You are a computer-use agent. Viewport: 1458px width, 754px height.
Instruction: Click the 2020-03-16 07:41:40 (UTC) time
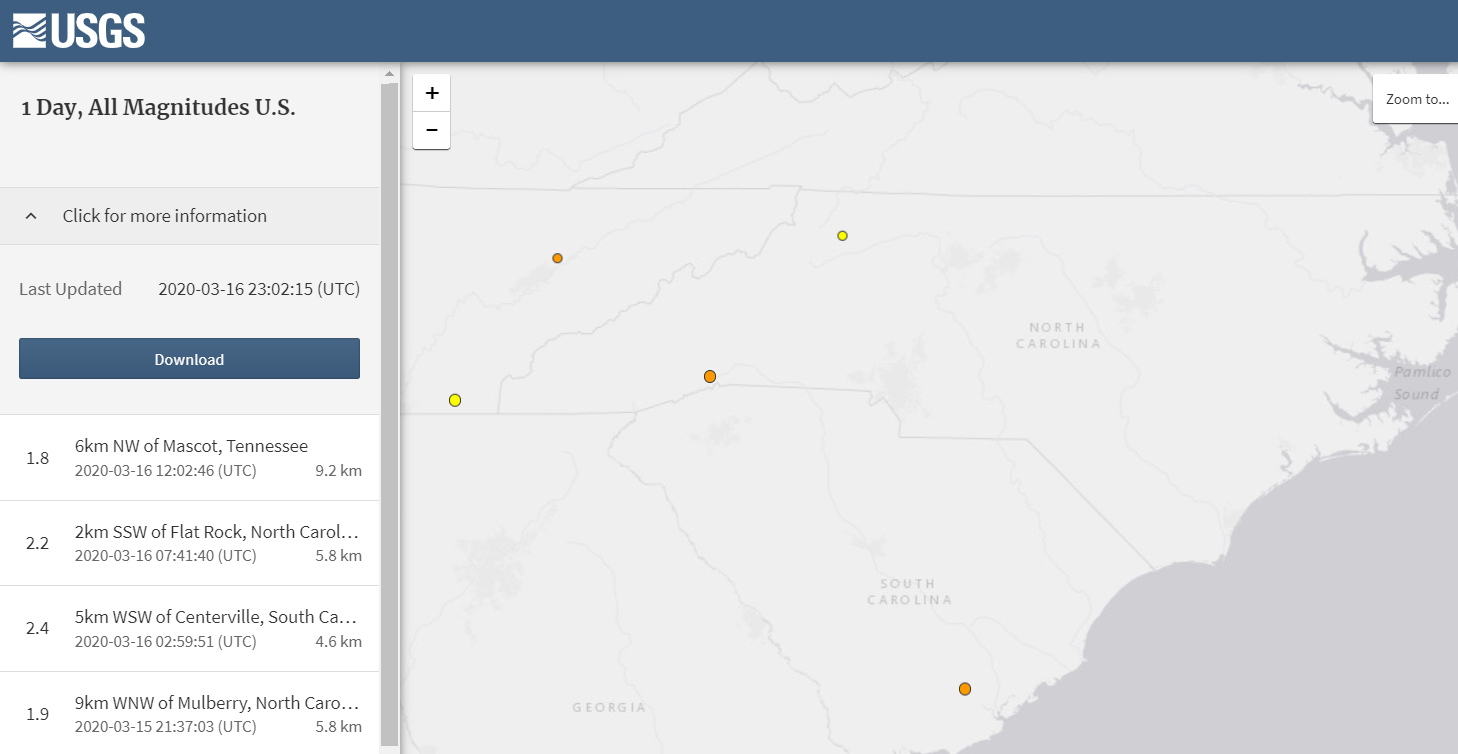click(x=166, y=556)
